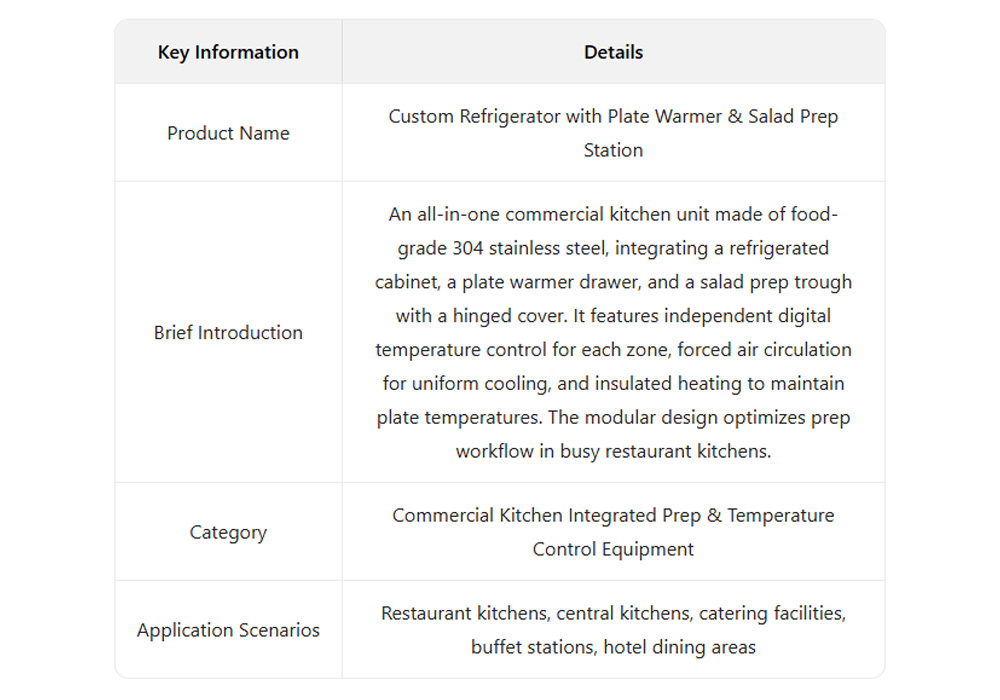Select the "Category" row label
Viewport: 1000px width, 700px height.
pyautogui.click(x=228, y=532)
